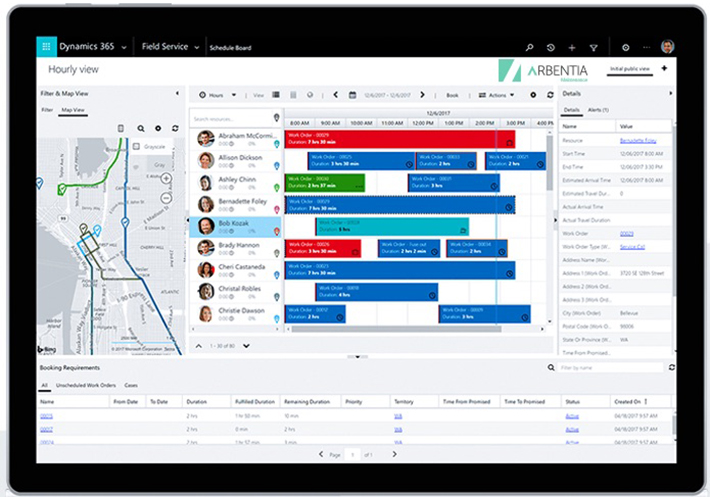Refresh the Booking Requirements list
710x500 pixels.
672,367
